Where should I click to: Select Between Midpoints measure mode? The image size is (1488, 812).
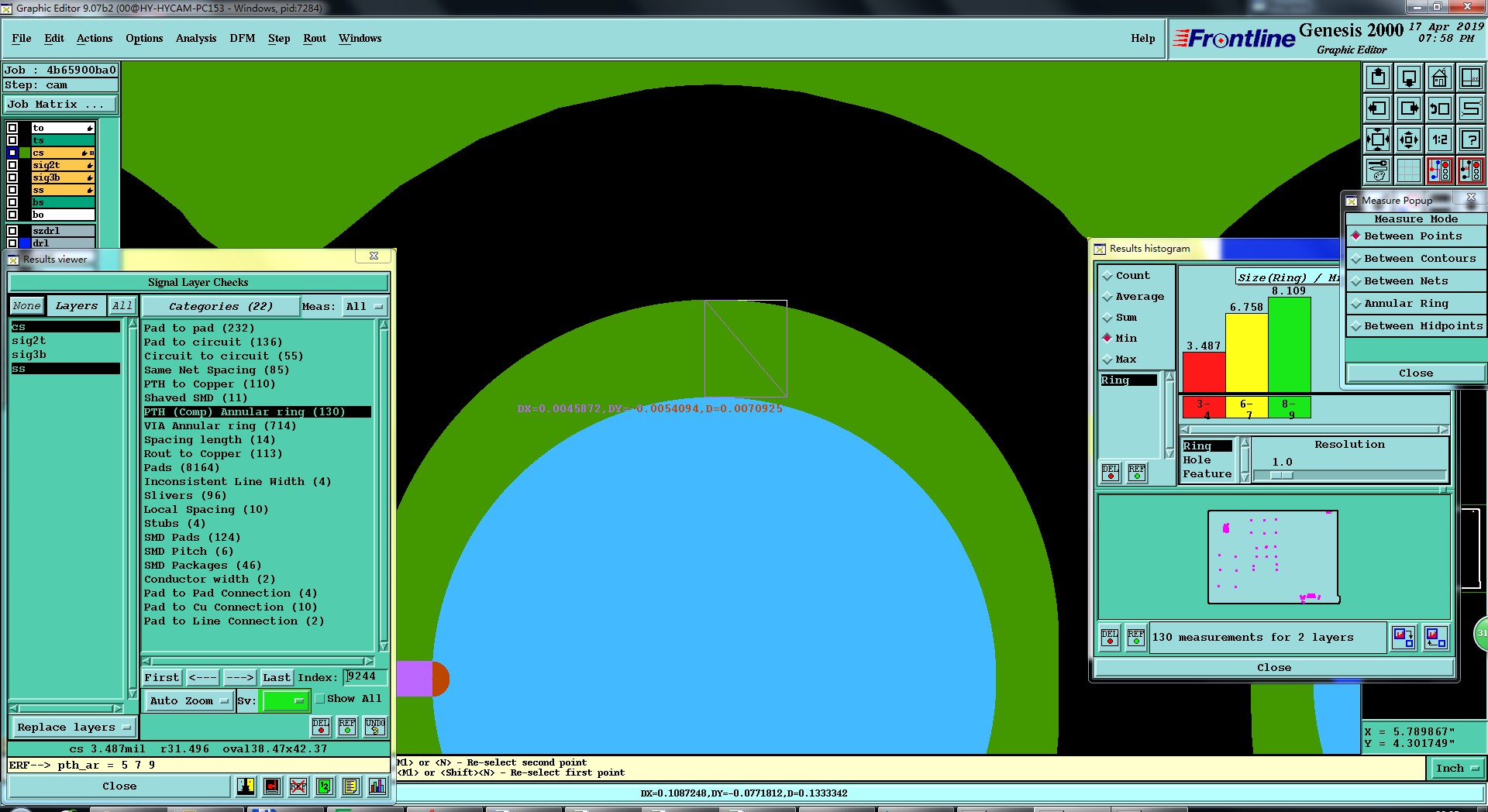[1416, 326]
